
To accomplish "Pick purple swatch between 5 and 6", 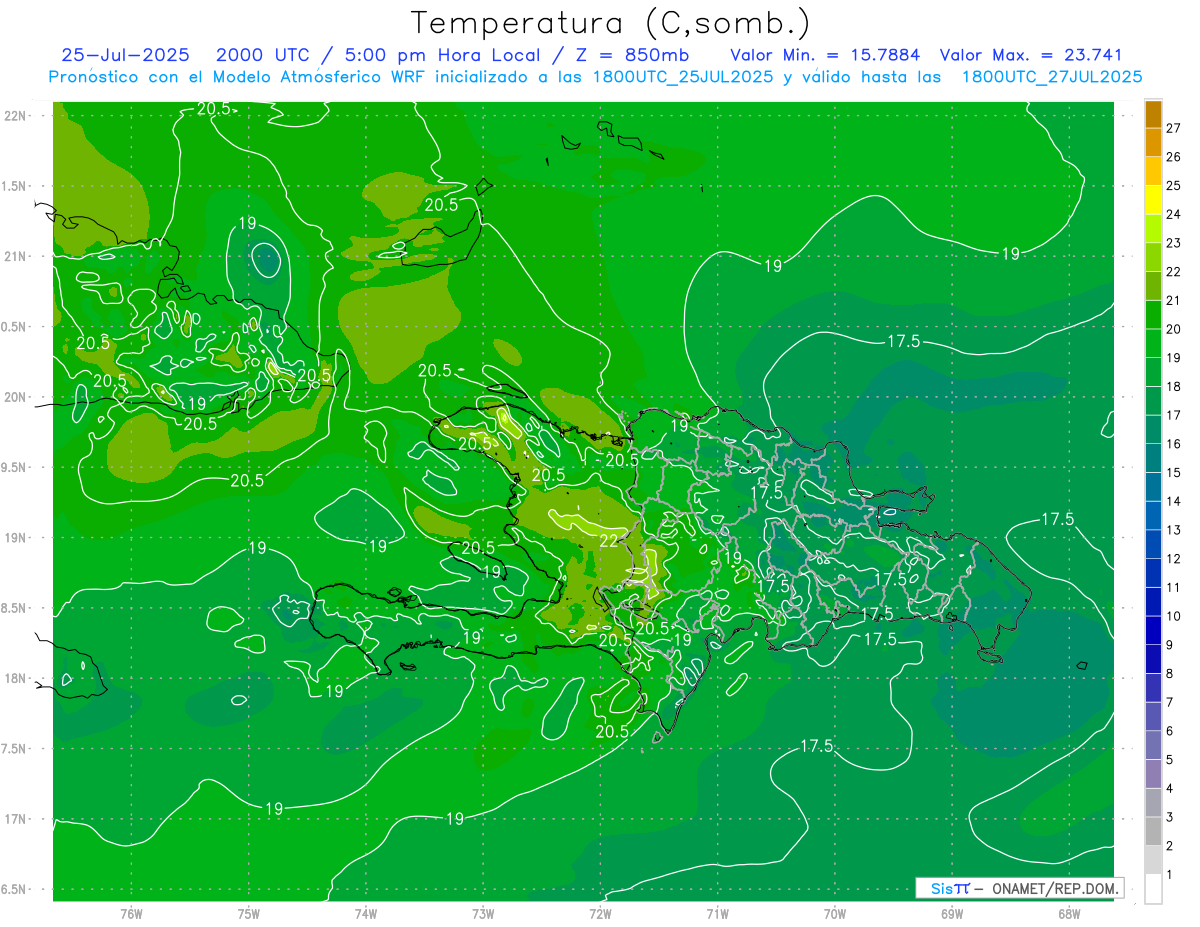I will tap(1153, 746).
